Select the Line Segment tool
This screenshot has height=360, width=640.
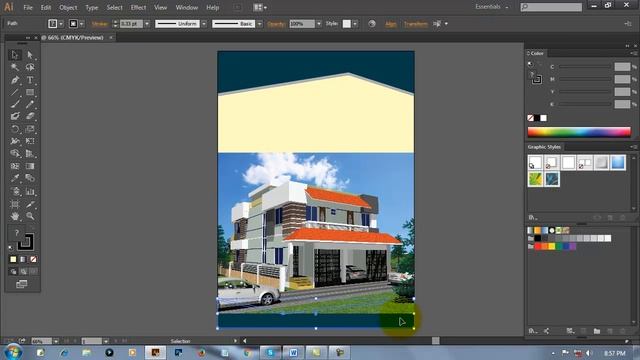click(x=15, y=92)
